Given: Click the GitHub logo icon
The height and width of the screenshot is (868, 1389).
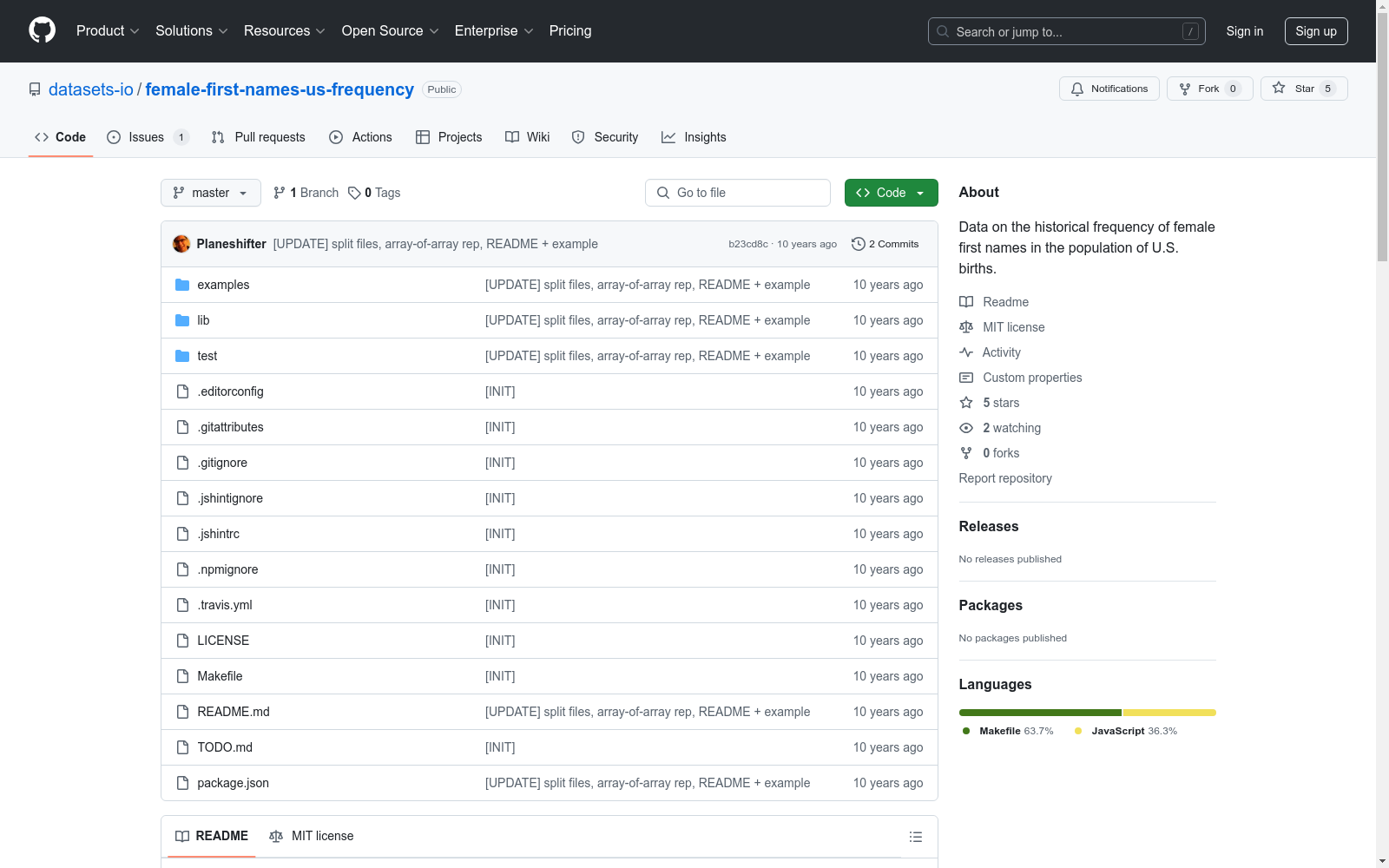Looking at the screenshot, I should click(42, 30).
